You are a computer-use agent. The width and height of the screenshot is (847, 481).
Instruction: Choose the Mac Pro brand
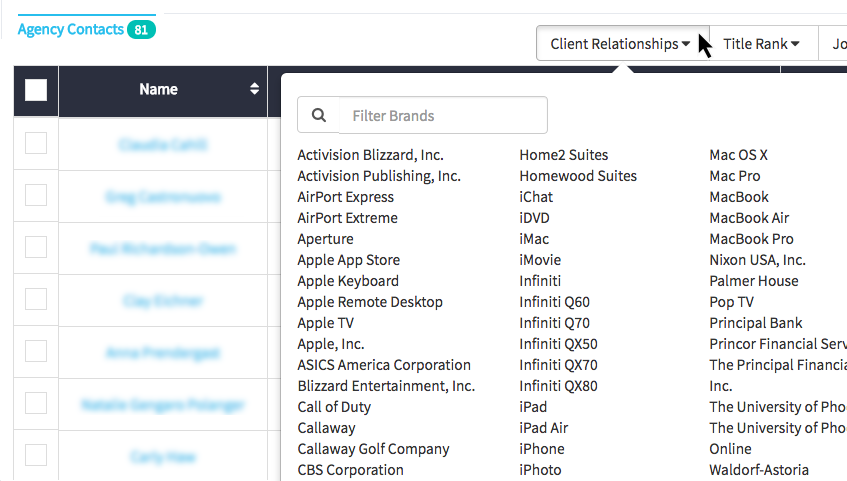coord(735,176)
